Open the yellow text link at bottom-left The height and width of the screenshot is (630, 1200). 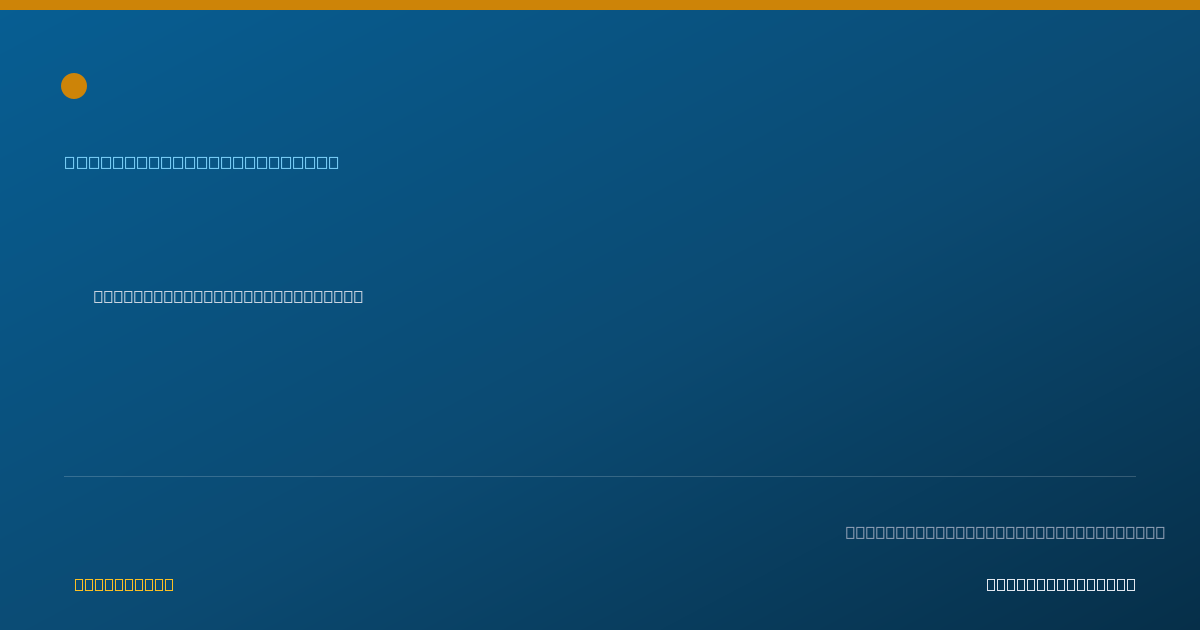(124, 584)
